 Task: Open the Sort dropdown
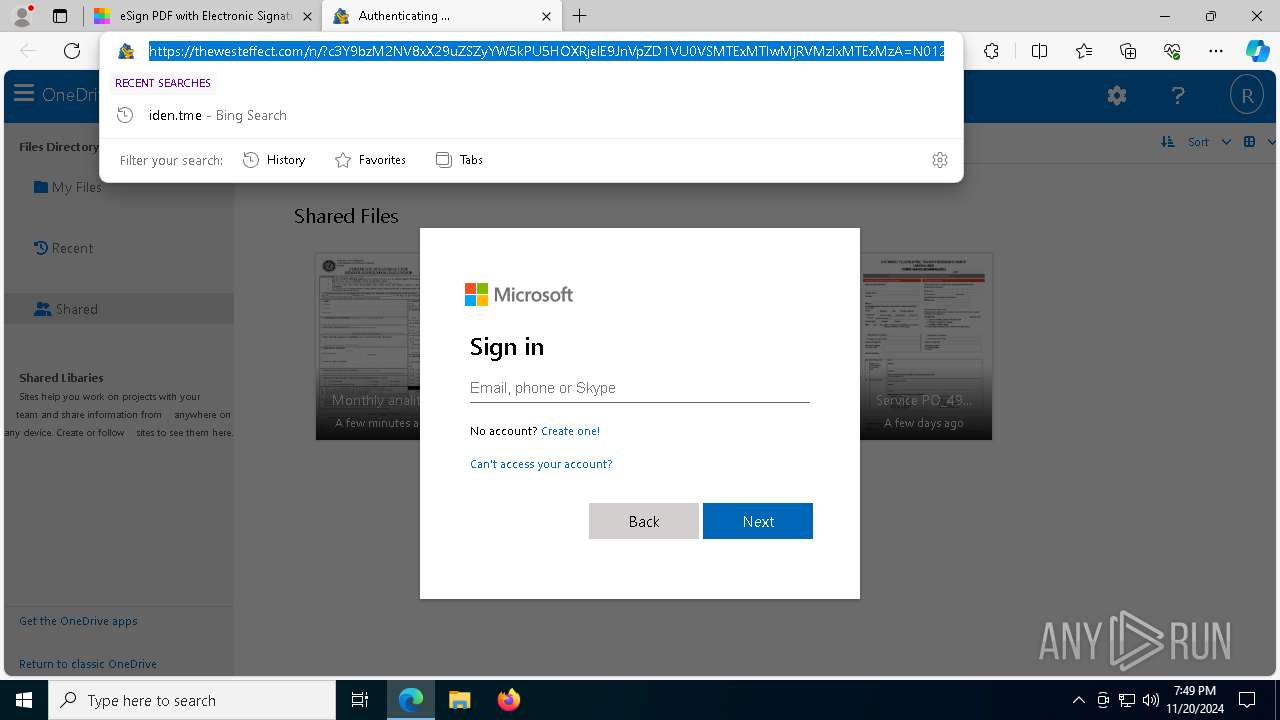[x=1209, y=142]
